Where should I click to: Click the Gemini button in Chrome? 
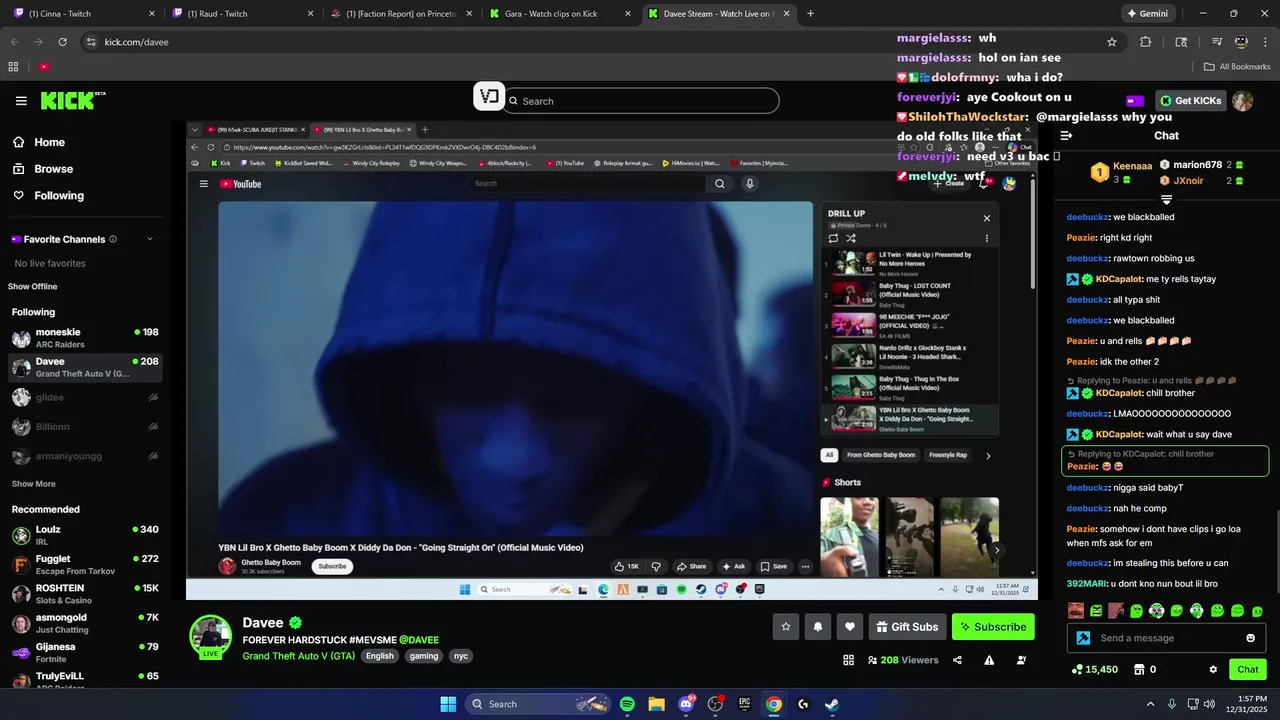(x=1146, y=14)
